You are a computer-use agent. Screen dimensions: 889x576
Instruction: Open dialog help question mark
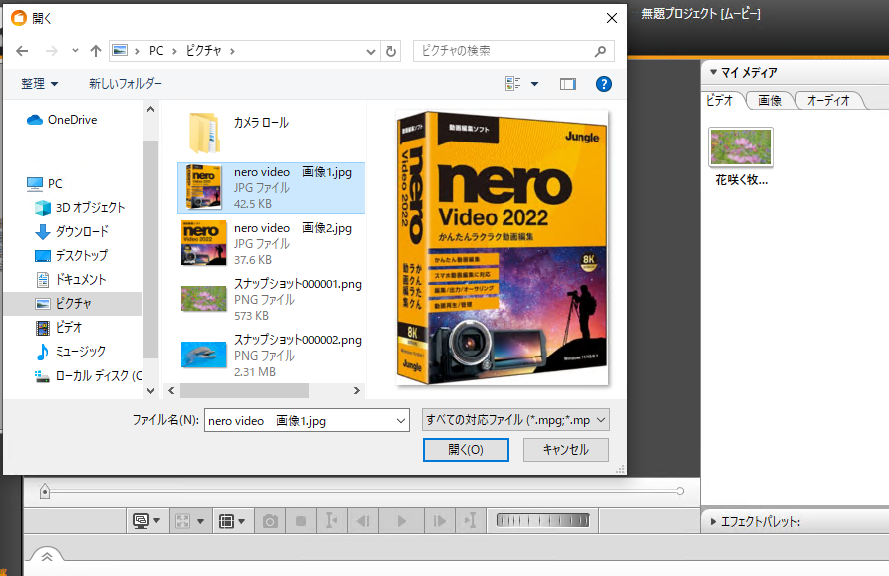[604, 84]
